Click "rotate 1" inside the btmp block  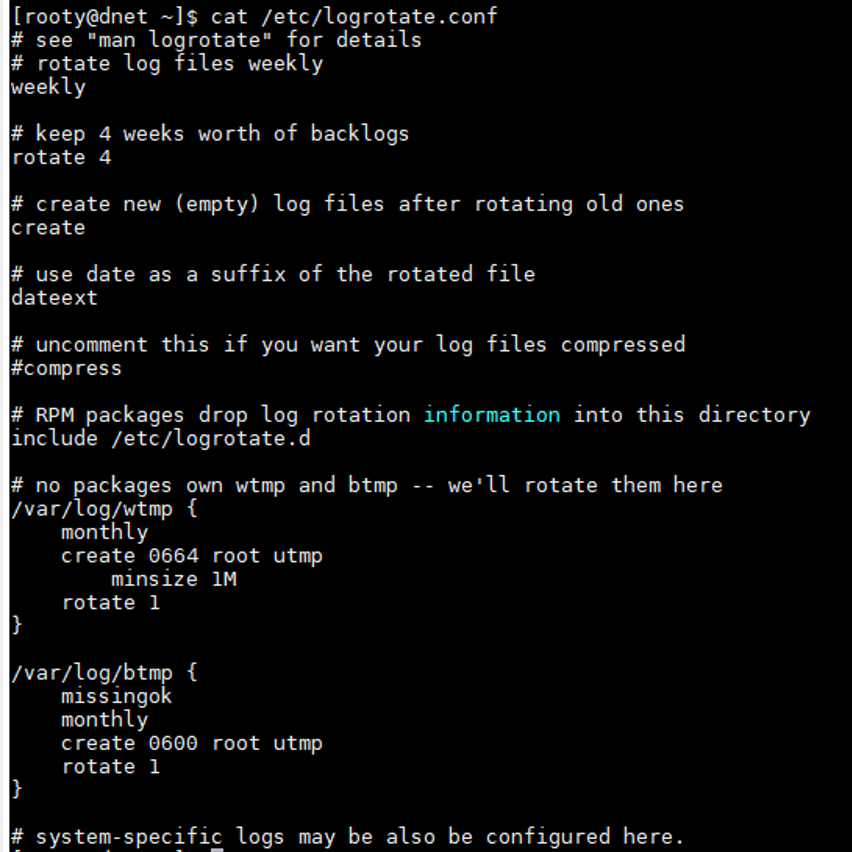click(110, 766)
